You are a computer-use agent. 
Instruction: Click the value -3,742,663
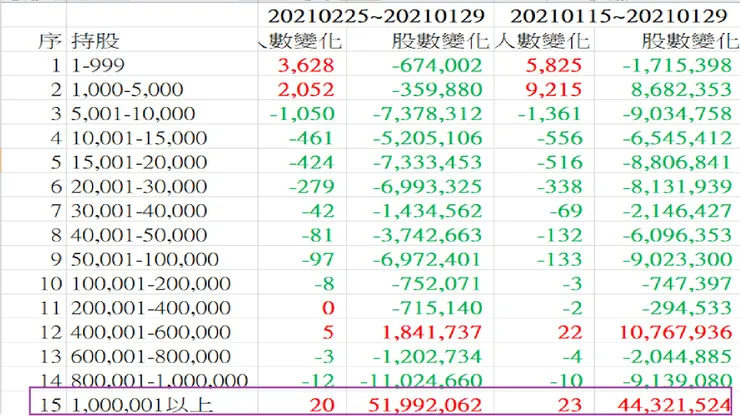coord(428,235)
